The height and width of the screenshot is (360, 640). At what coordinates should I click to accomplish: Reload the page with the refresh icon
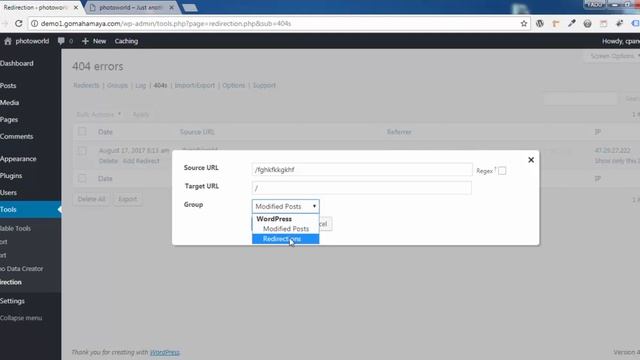[x=18, y=24]
